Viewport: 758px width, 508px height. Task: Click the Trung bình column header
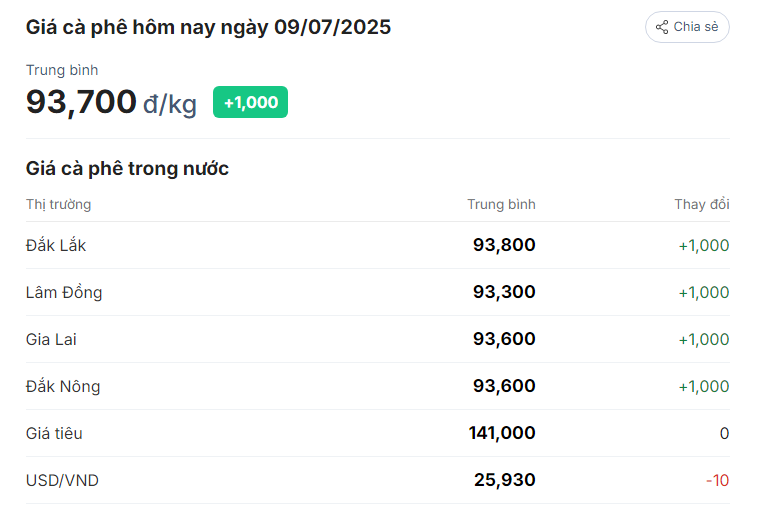[x=501, y=204]
